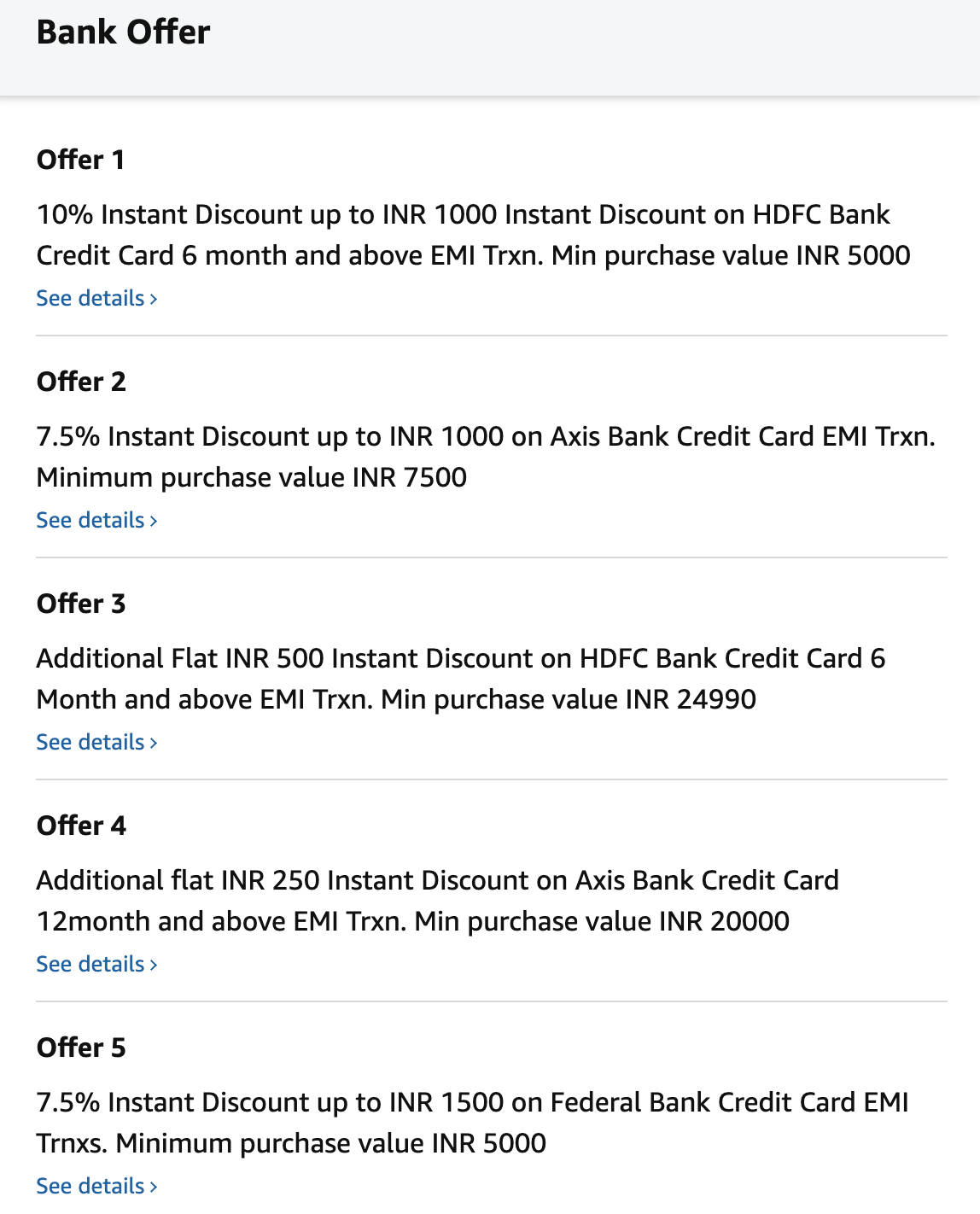
Task: Select the Offer 2 heading
Action: coord(81,382)
